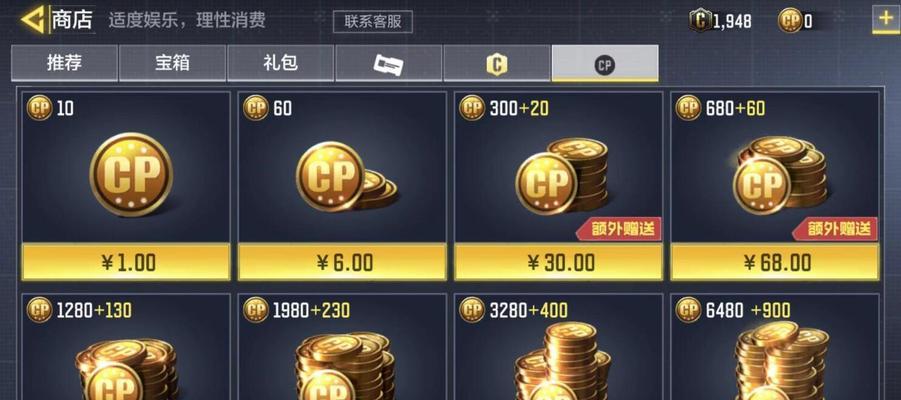Buy 10 CP for ¥1.00
This screenshot has height=400, width=901.
pos(126,263)
